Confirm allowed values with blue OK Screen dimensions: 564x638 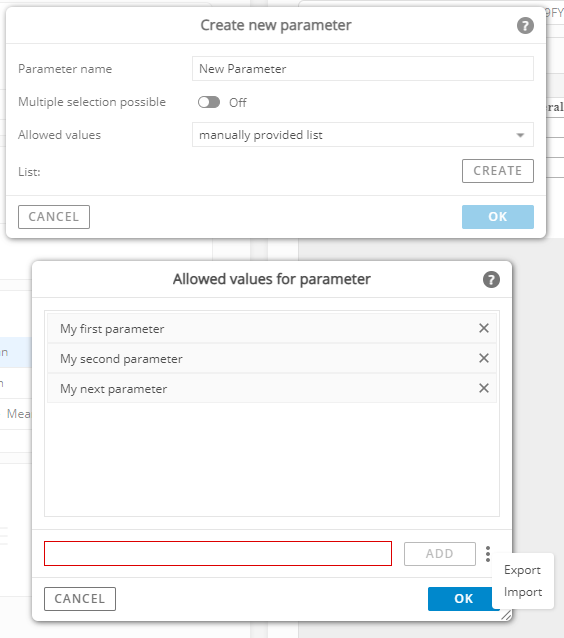point(463,599)
